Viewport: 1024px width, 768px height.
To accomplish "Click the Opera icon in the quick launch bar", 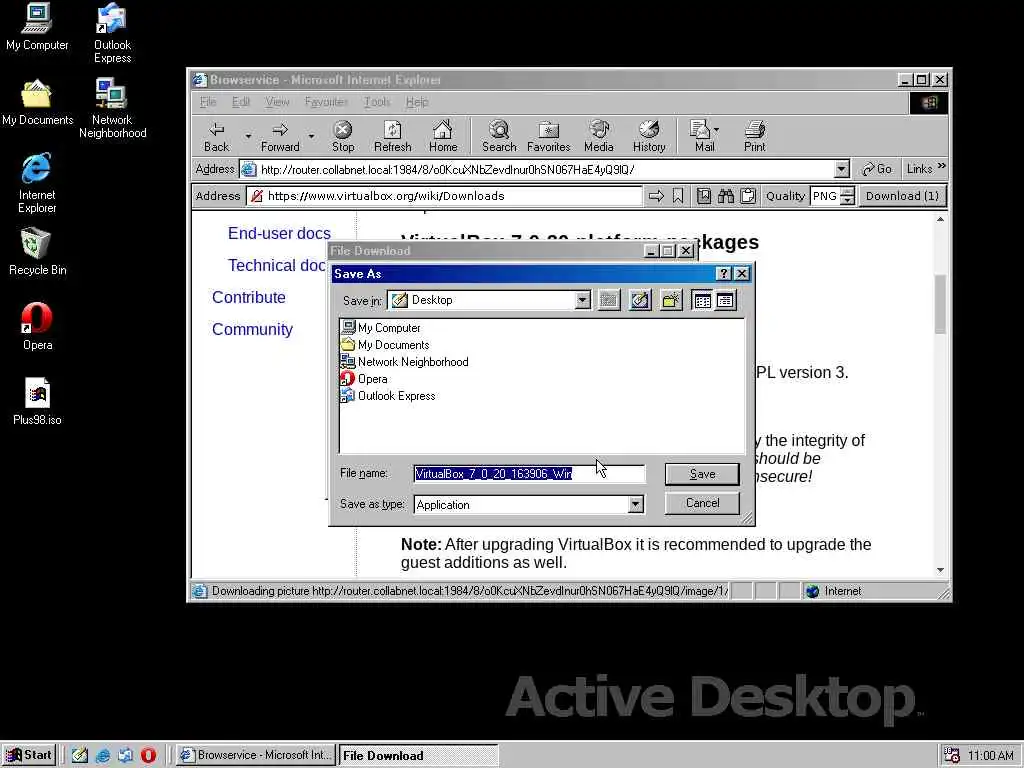I will (x=148, y=756).
